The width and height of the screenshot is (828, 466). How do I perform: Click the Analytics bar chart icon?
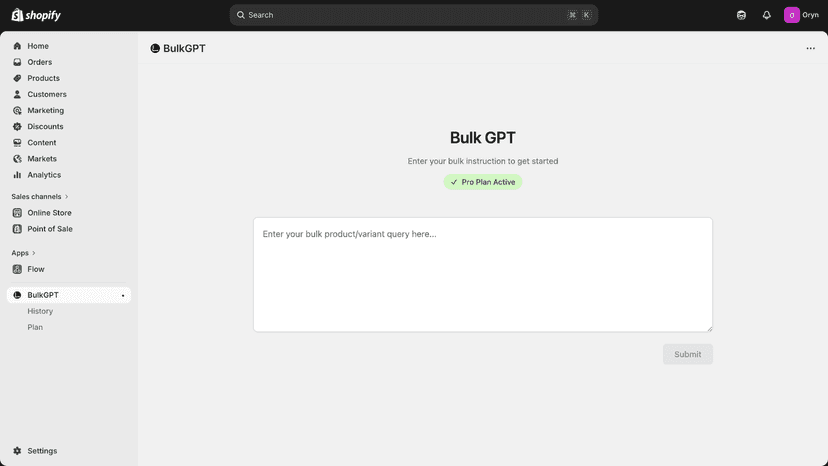pos(17,175)
